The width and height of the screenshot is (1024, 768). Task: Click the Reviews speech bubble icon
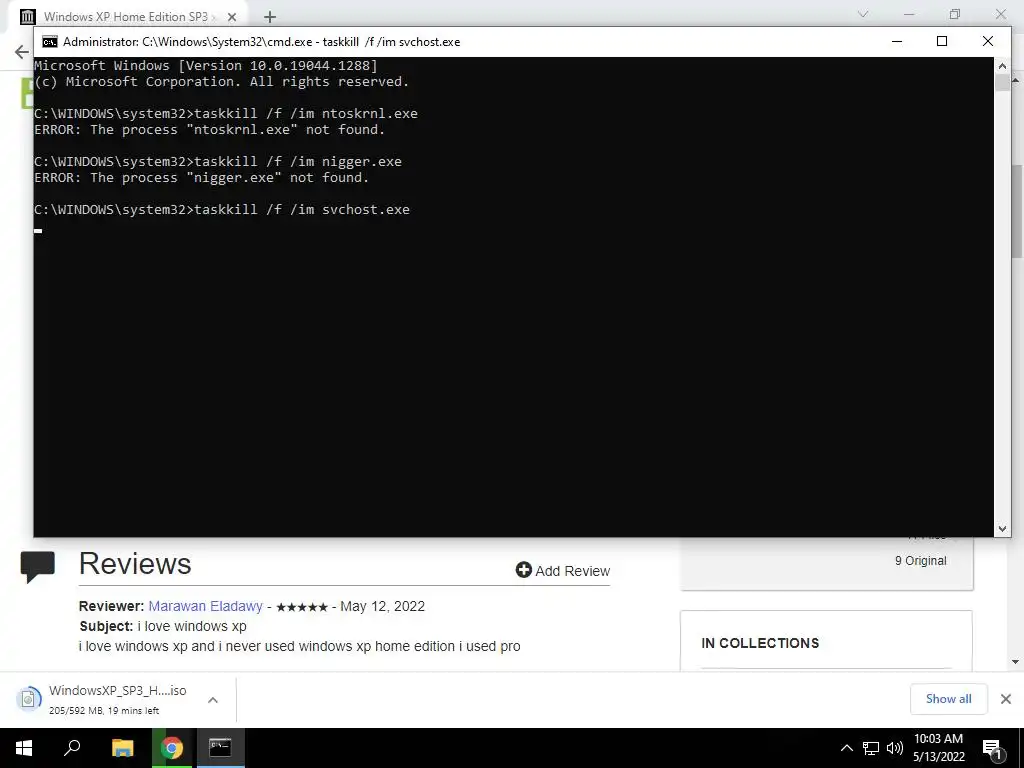pos(38,566)
